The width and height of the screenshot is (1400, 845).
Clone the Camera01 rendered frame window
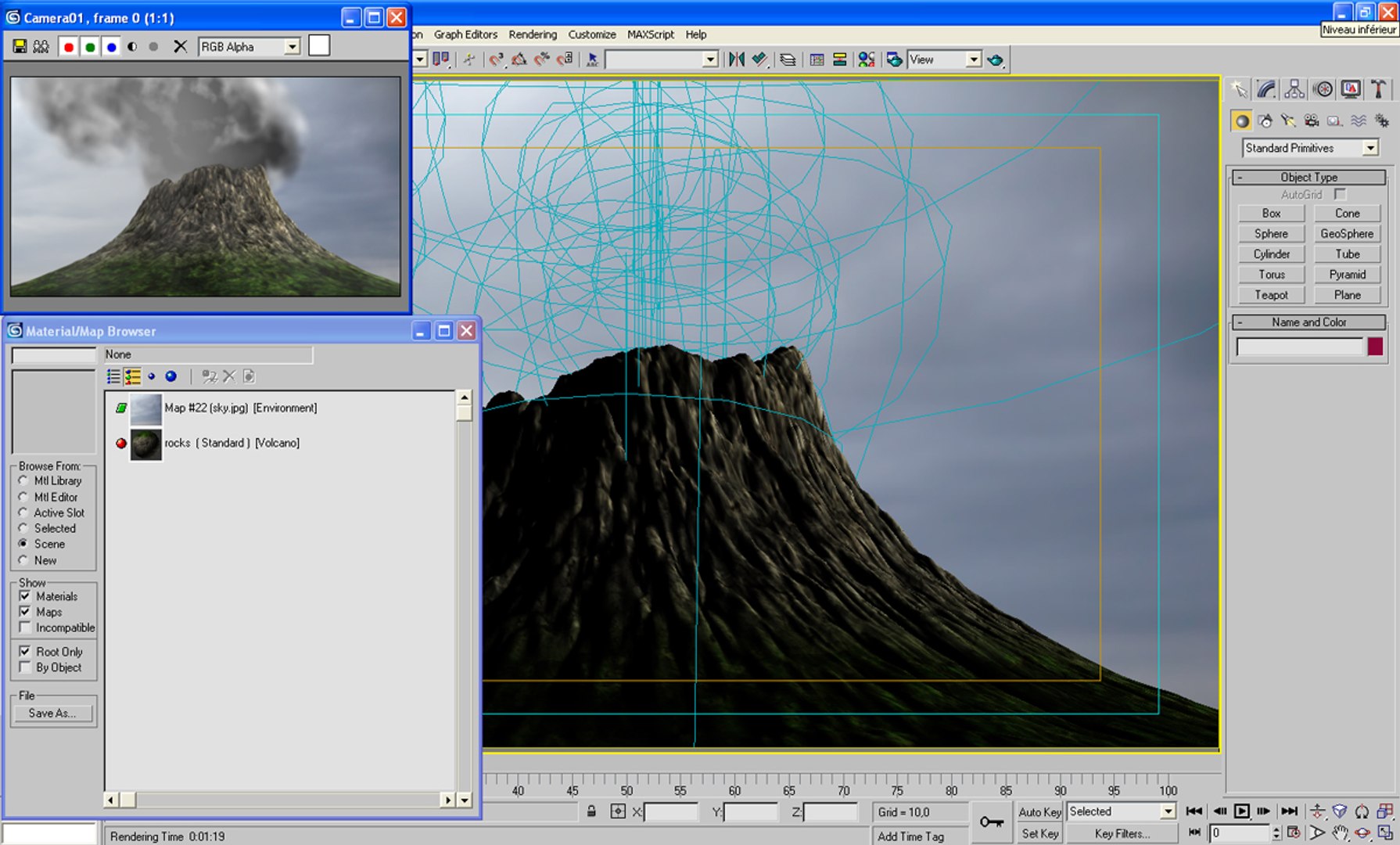pos(41,47)
